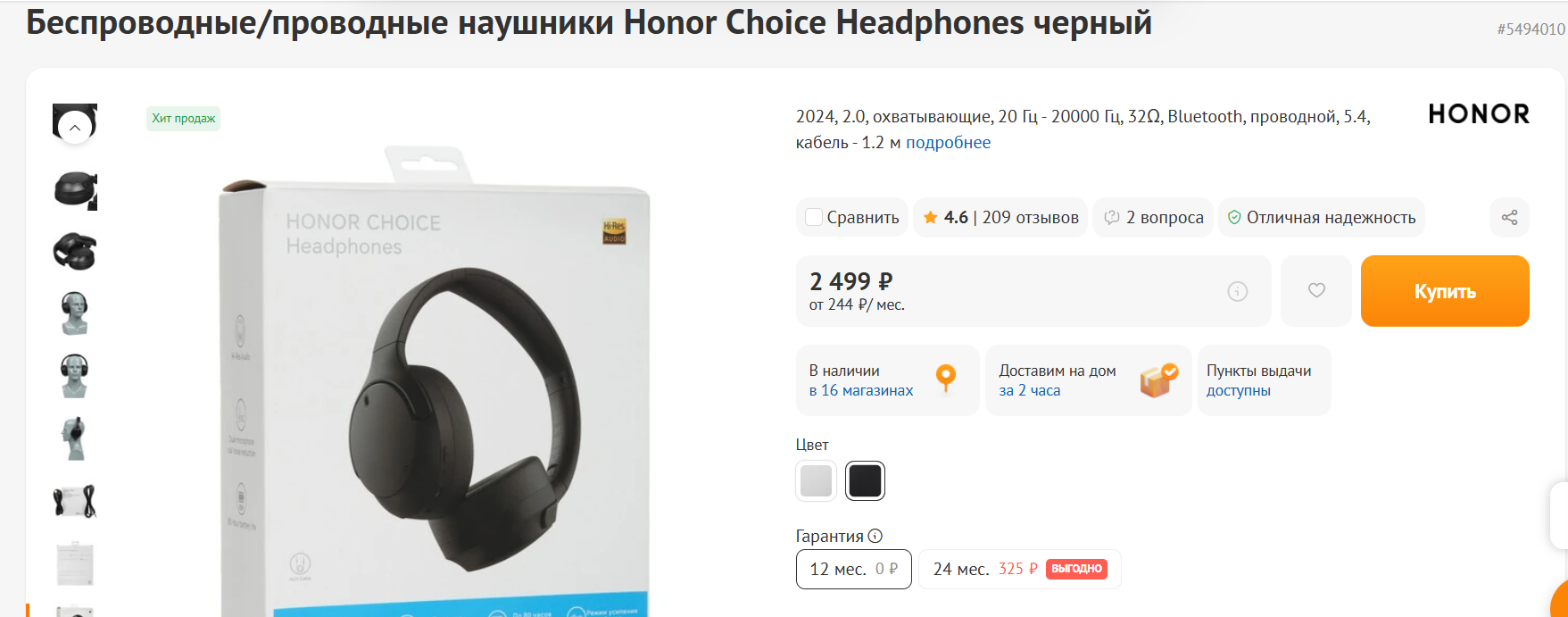The width and height of the screenshot is (1568, 617).
Task: Open Отличная надежность reliability badge
Action: pyautogui.click(x=1321, y=217)
